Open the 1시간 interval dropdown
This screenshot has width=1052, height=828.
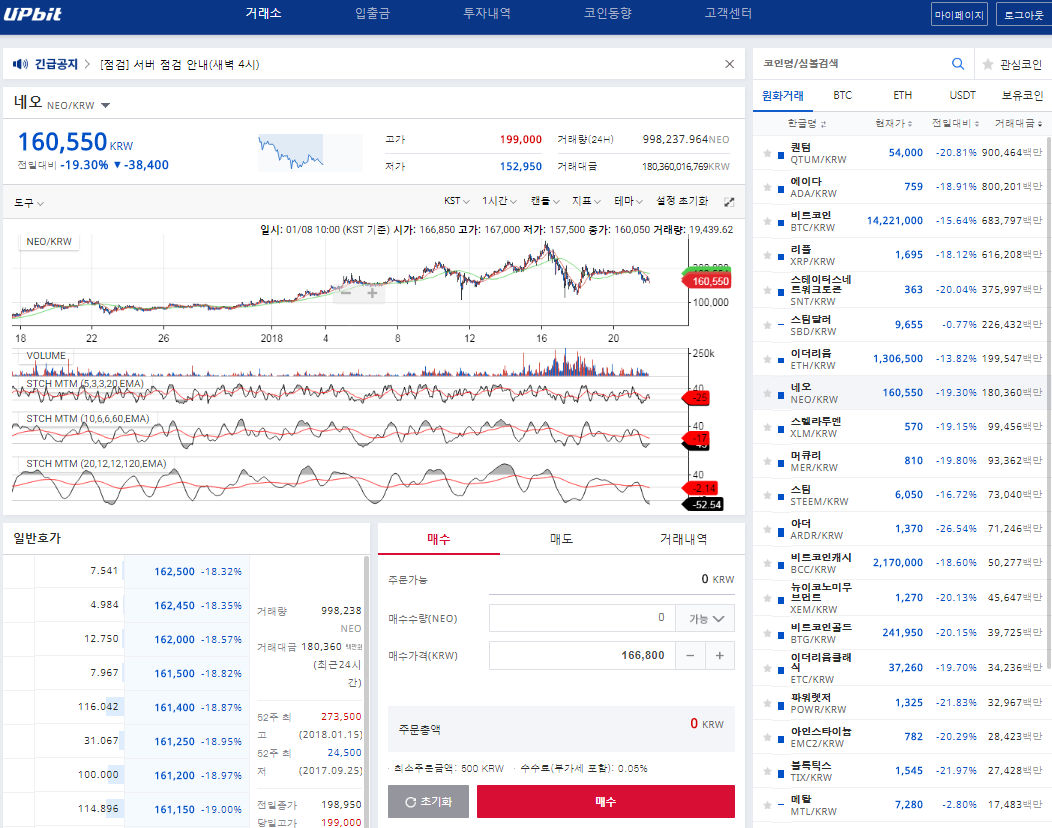click(499, 201)
